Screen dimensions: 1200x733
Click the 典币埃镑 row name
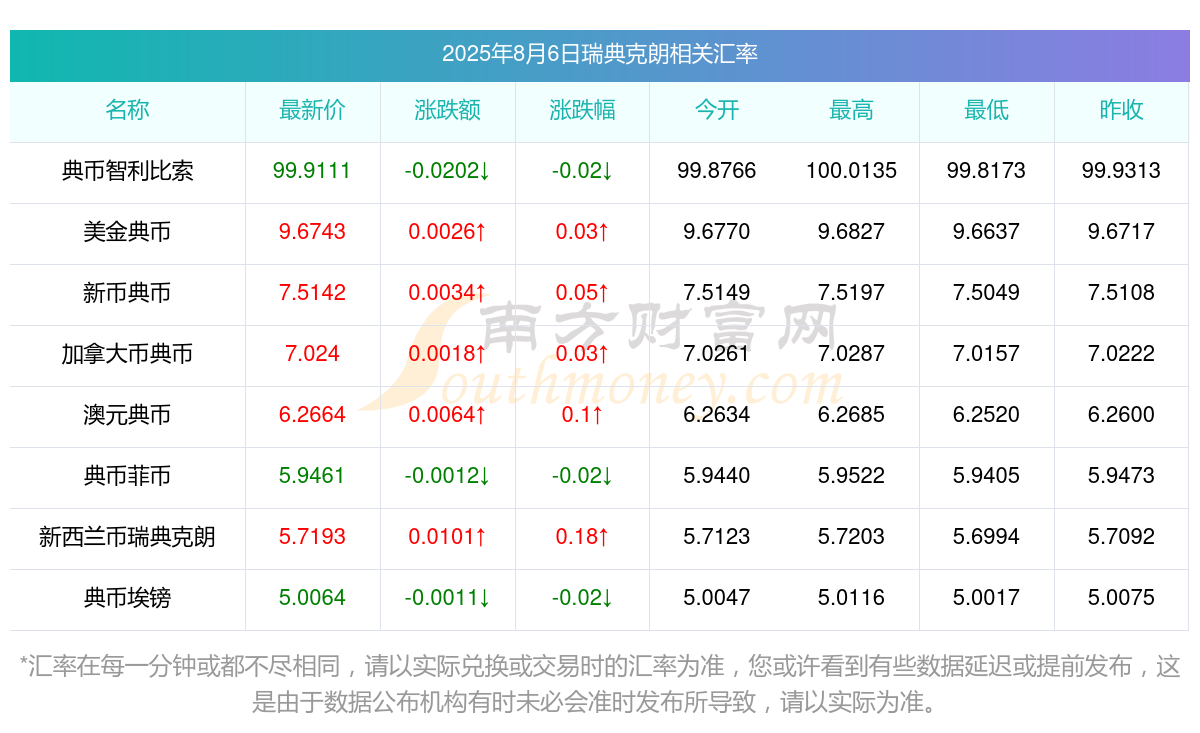(x=127, y=598)
